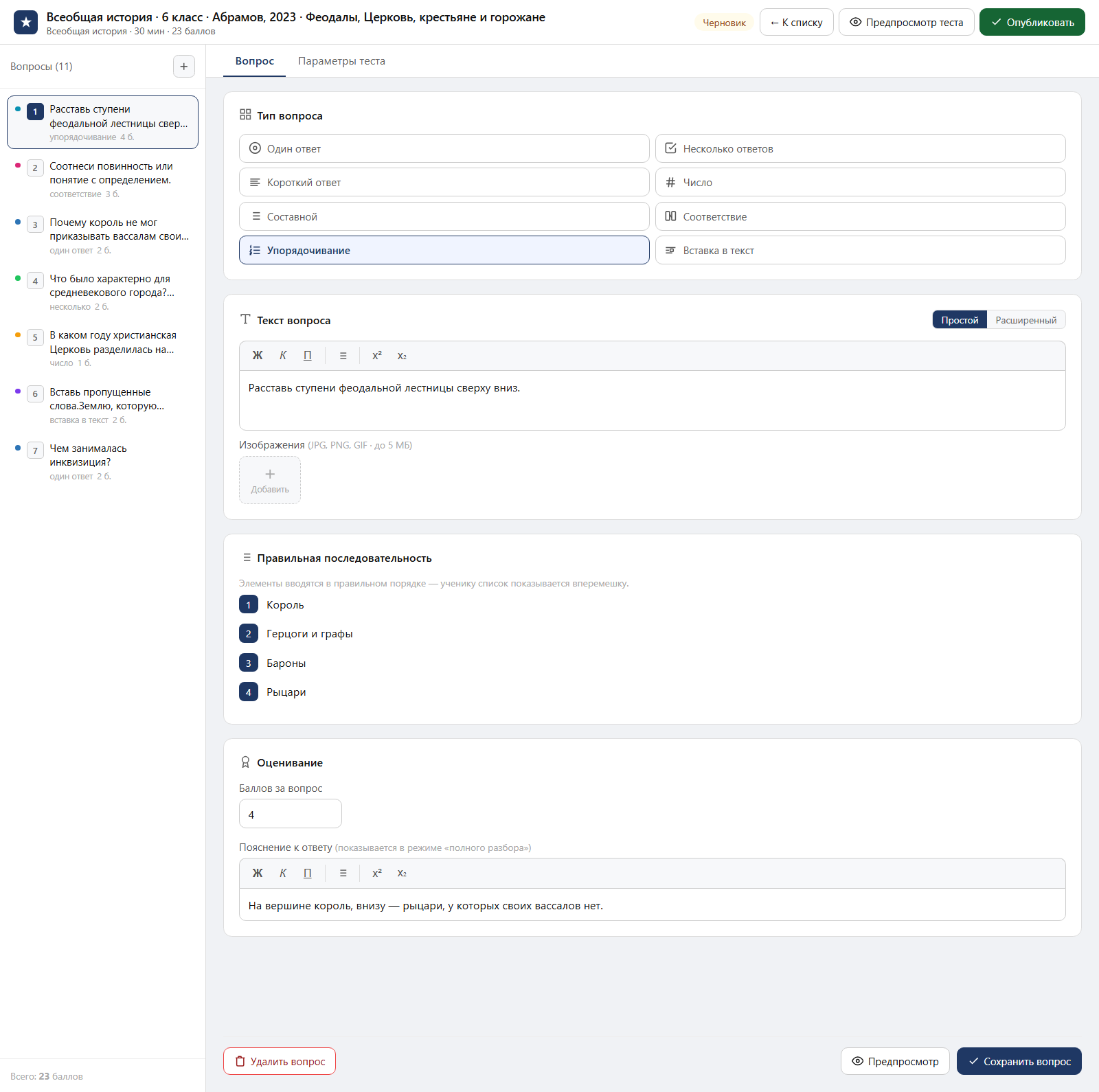Select the «Несколько ответов» question type

click(861, 148)
